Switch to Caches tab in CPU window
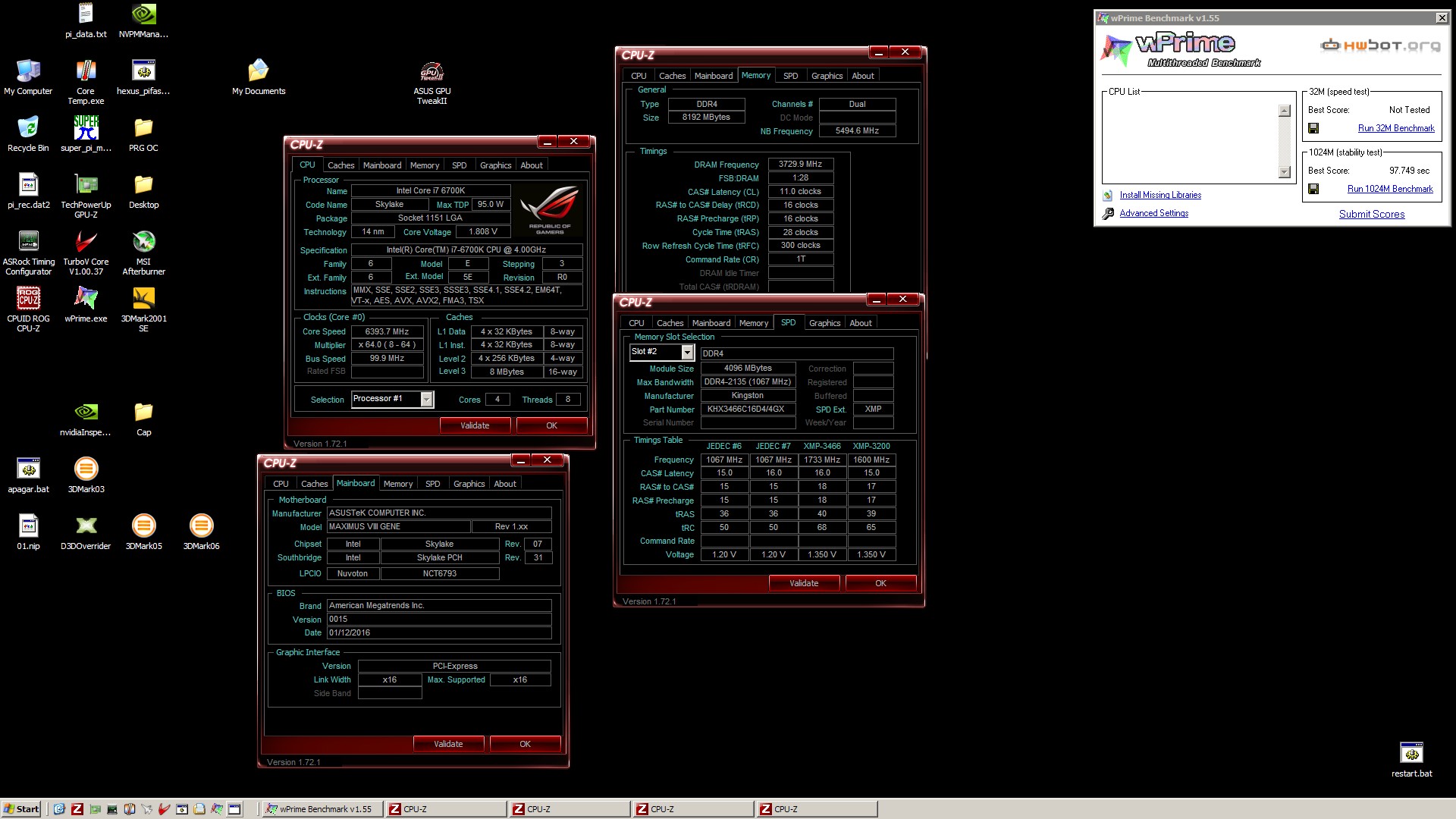The height and width of the screenshot is (819, 1456). pos(340,165)
